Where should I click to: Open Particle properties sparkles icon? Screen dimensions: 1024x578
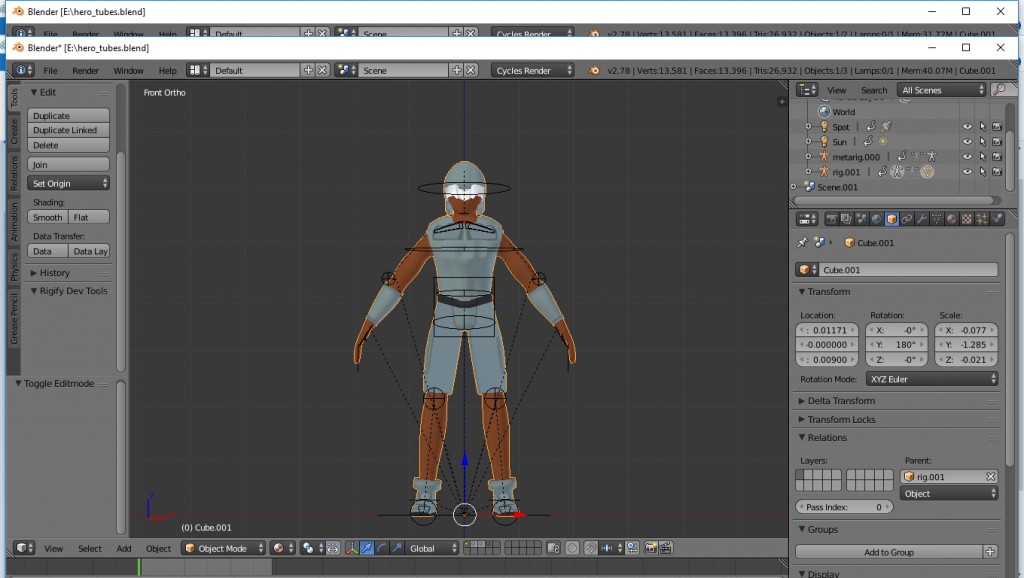point(980,219)
